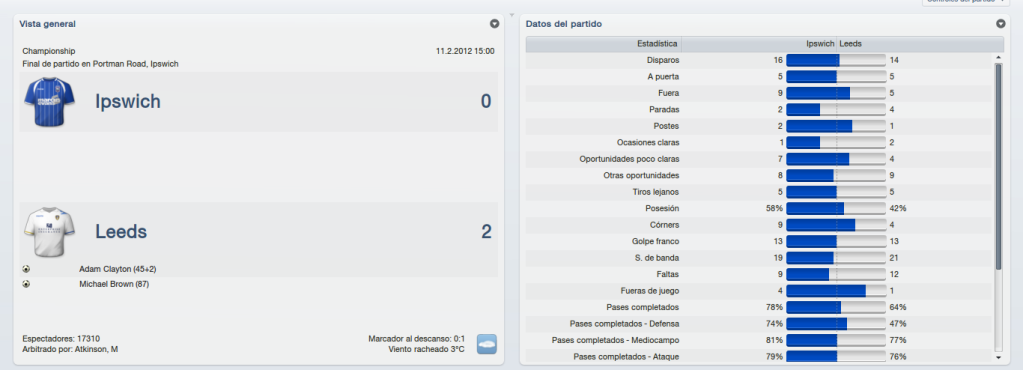The width and height of the screenshot is (1023, 370).
Task: Select goalscorer Adam Clayton (45+2)
Action: pos(117,269)
